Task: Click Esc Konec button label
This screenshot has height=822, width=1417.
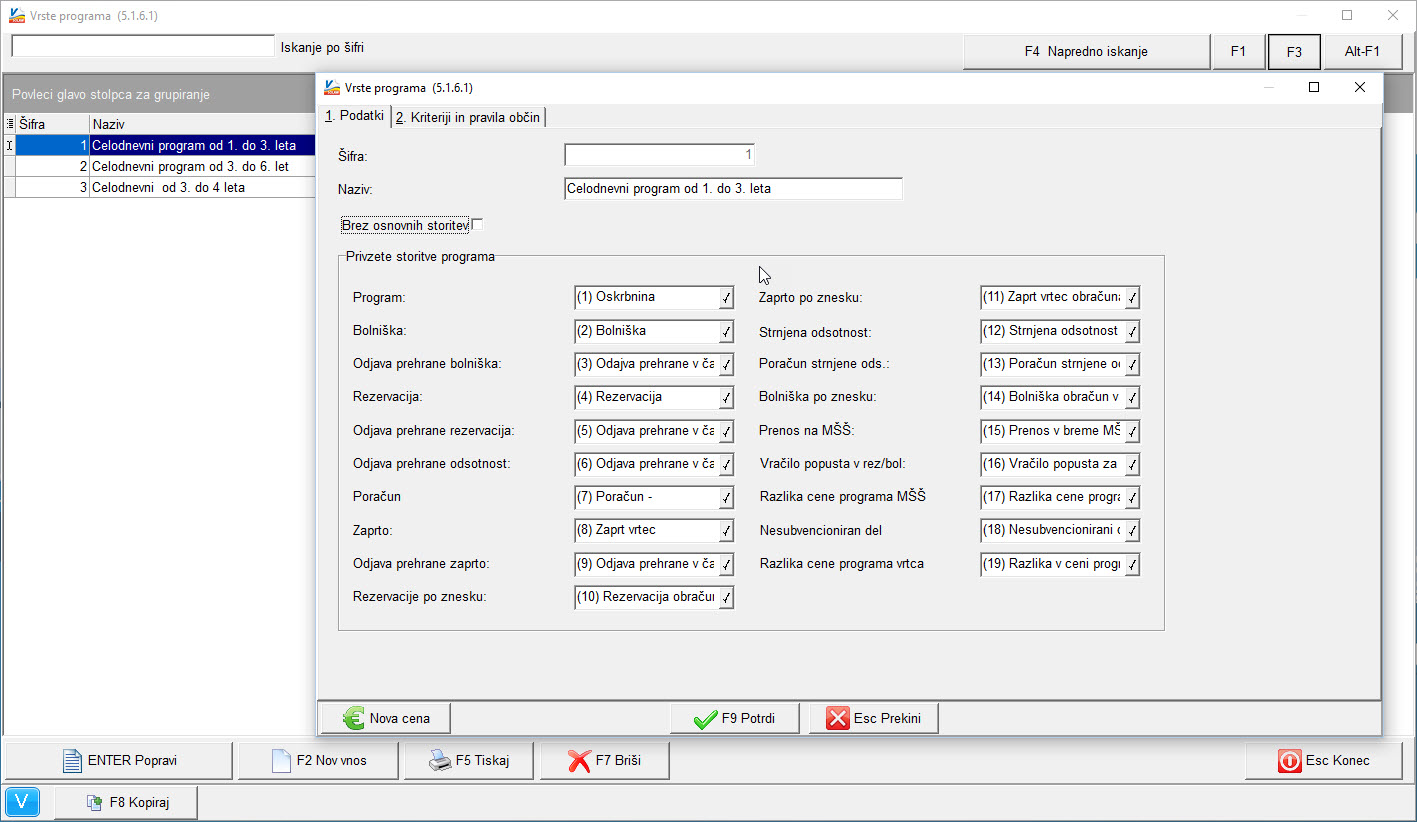Action: coord(1337,761)
